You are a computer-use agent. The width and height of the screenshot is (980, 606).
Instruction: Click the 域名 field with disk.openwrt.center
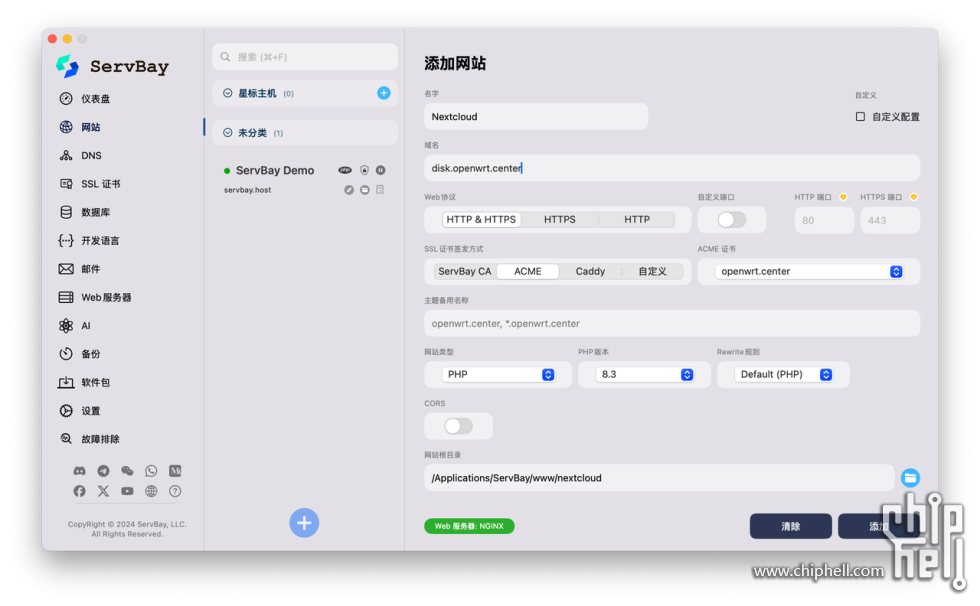pyautogui.click(x=672, y=168)
